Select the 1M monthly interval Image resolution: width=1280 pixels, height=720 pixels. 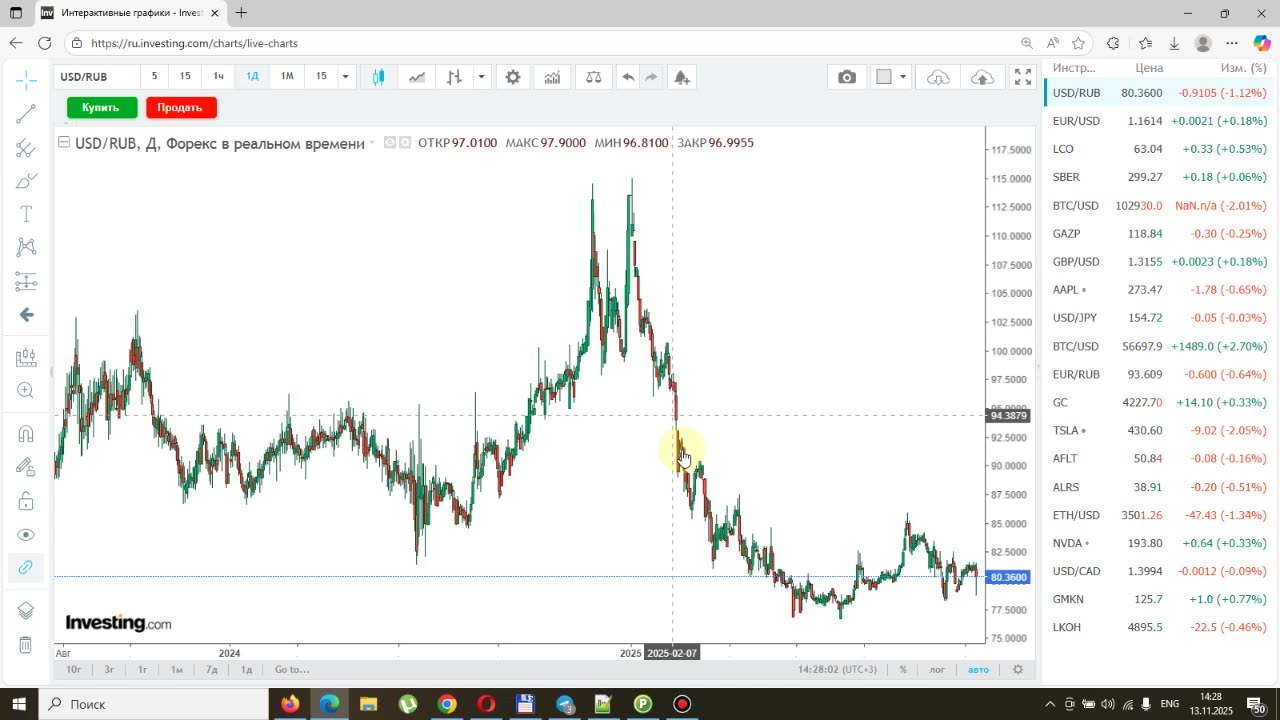pos(287,76)
